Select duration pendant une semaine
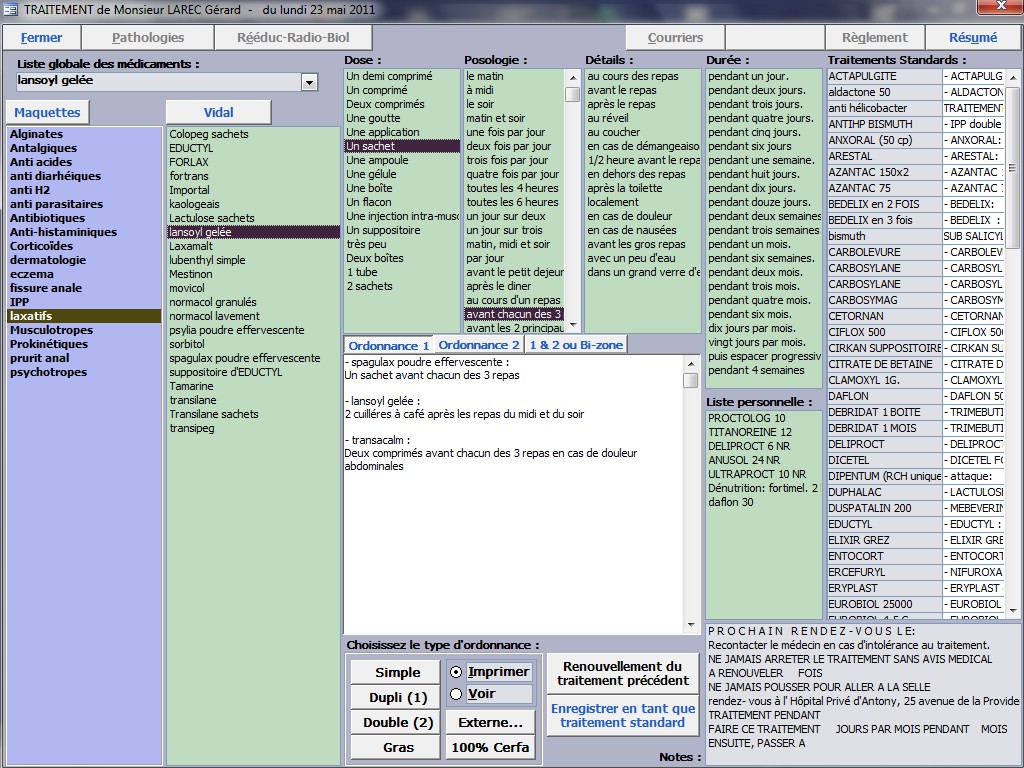The width and height of the screenshot is (1024, 768). coord(761,160)
